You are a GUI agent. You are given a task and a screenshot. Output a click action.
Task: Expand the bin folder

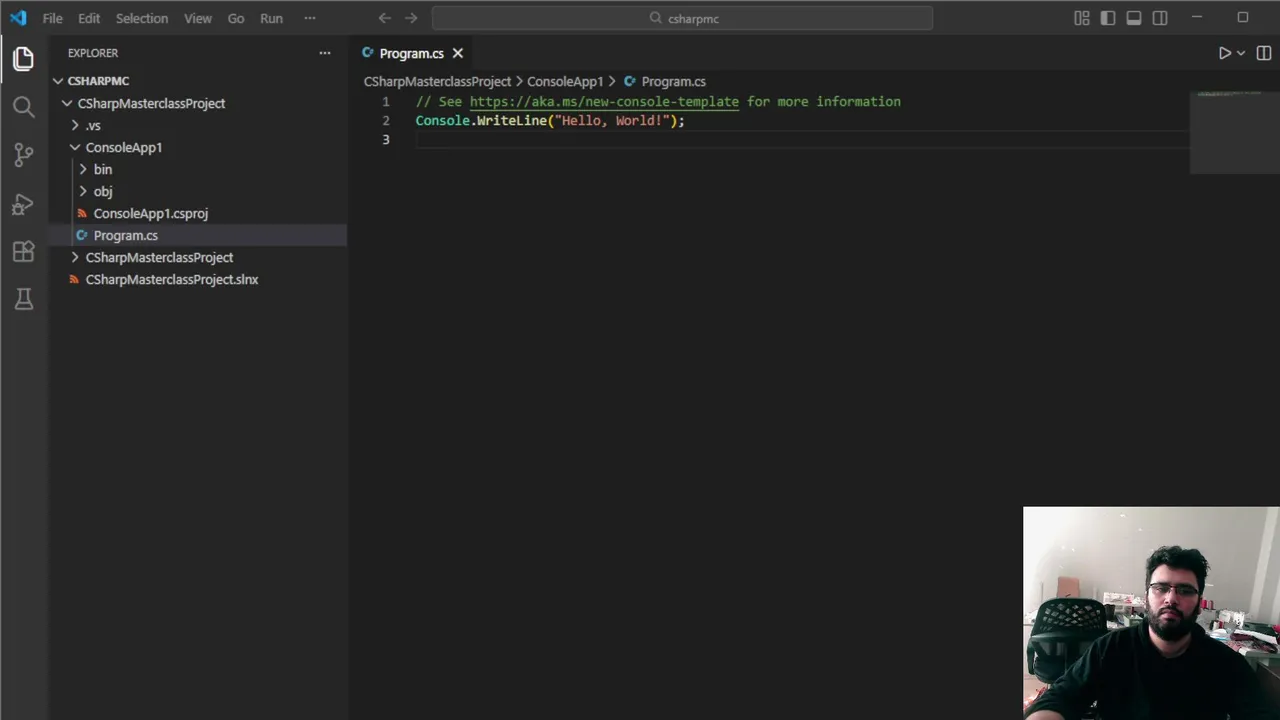[83, 169]
